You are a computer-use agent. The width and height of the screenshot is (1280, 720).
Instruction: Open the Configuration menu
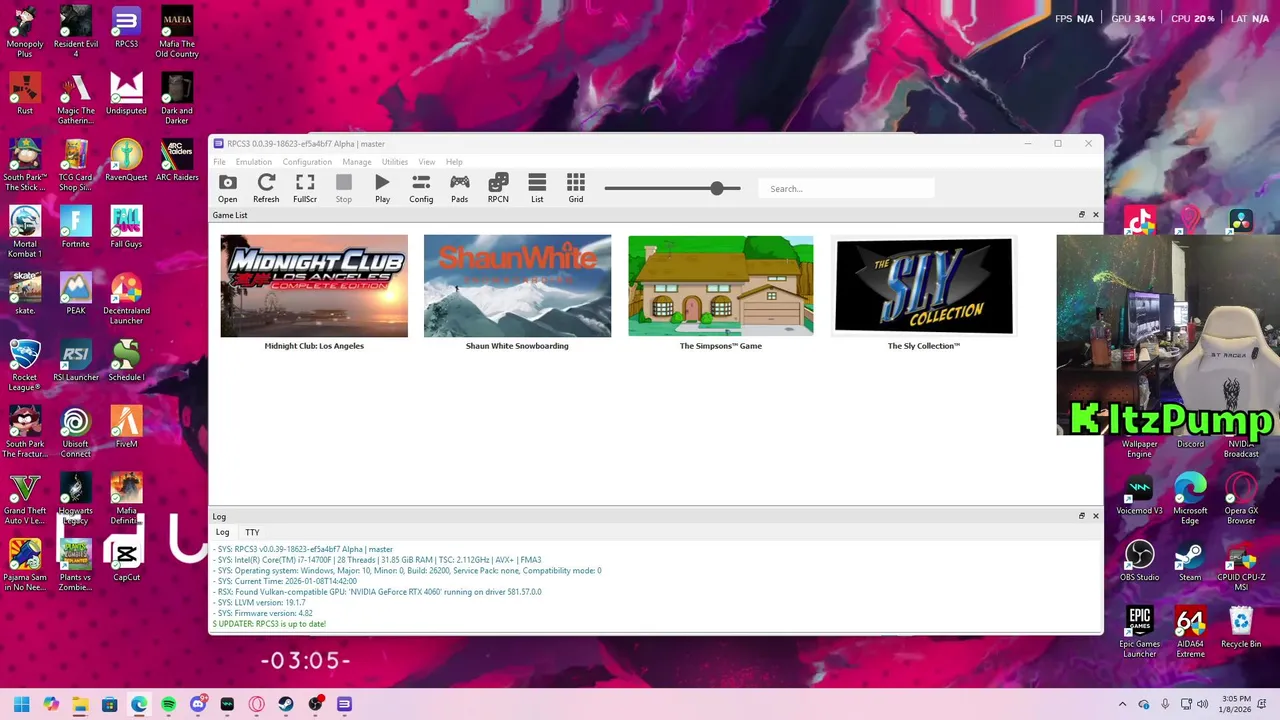[307, 162]
